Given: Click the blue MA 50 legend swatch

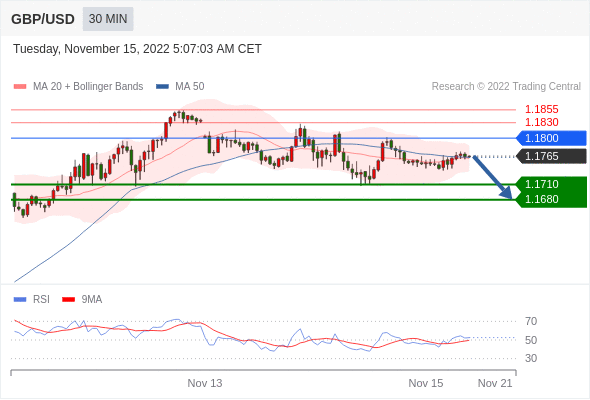Looking at the screenshot, I should (162, 87).
